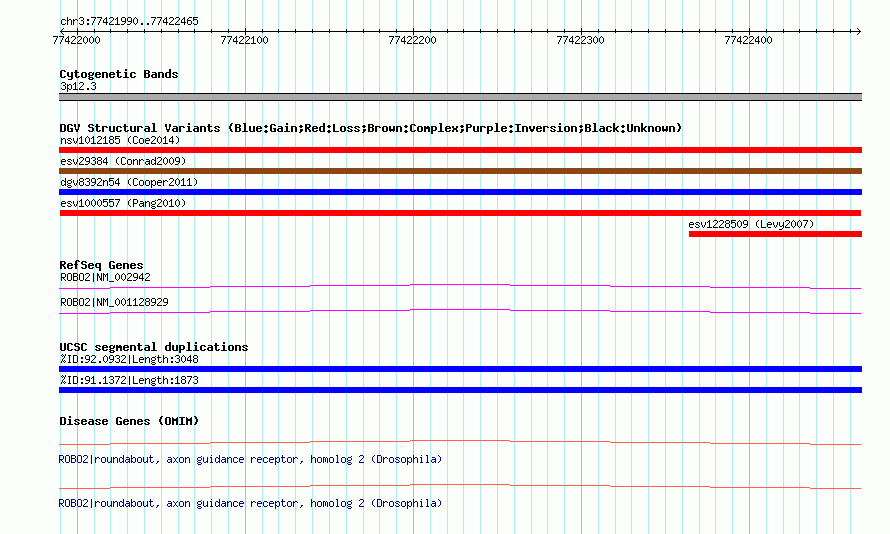Open ROBO2|NM_002942 transcript label
Screen dimensions: 890x534
[x=106, y=277]
